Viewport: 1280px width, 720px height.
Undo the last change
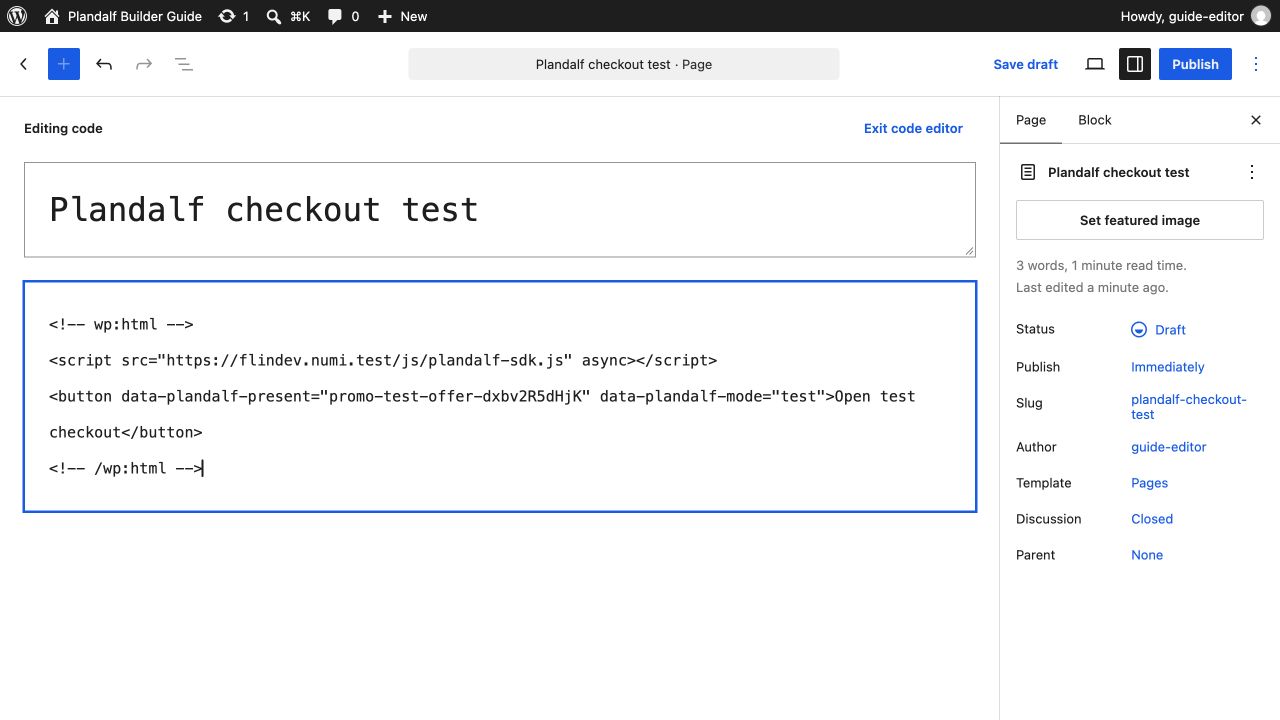click(104, 64)
